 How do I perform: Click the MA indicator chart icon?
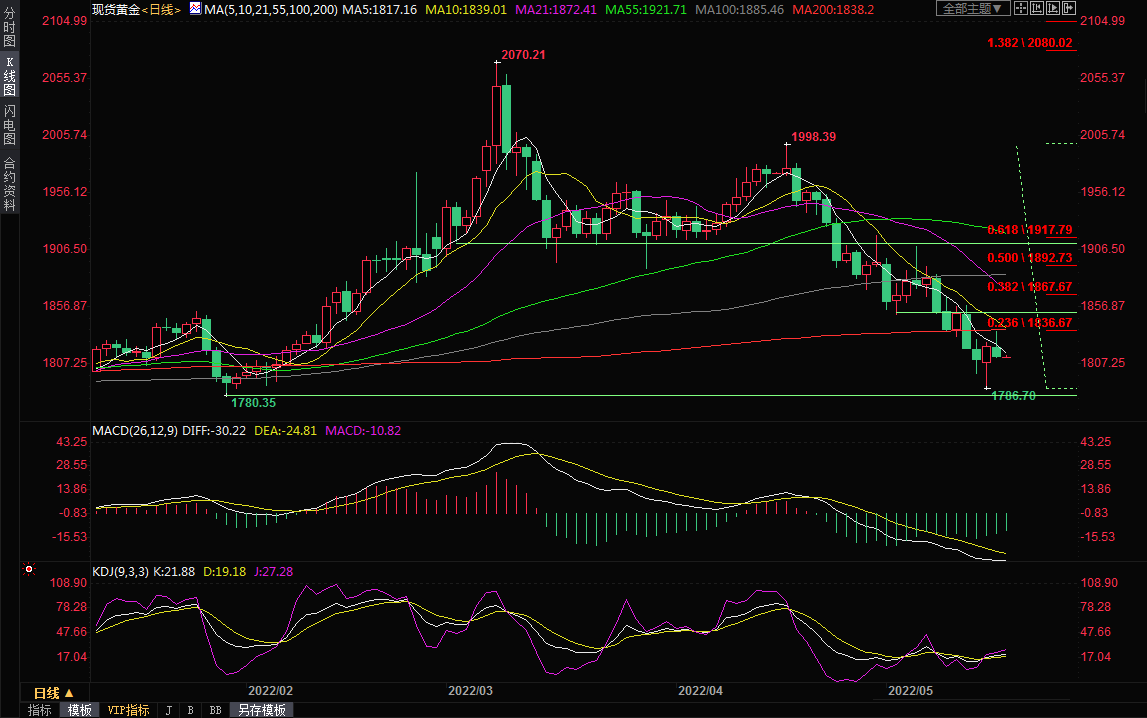pos(192,9)
